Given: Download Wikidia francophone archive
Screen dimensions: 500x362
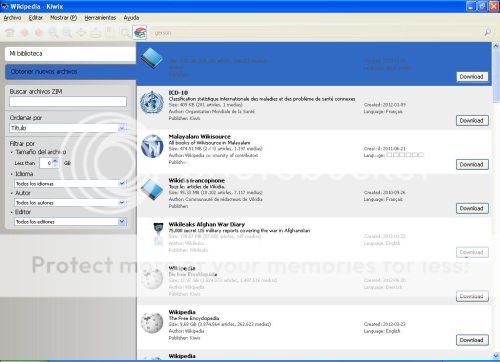Looking at the screenshot, I should pos(472,208).
